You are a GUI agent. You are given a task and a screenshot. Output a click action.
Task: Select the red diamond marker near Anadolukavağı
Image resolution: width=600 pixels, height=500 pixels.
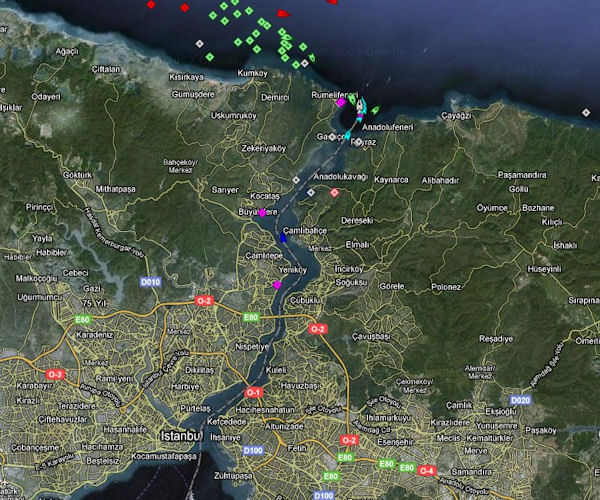click(x=335, y=192)
